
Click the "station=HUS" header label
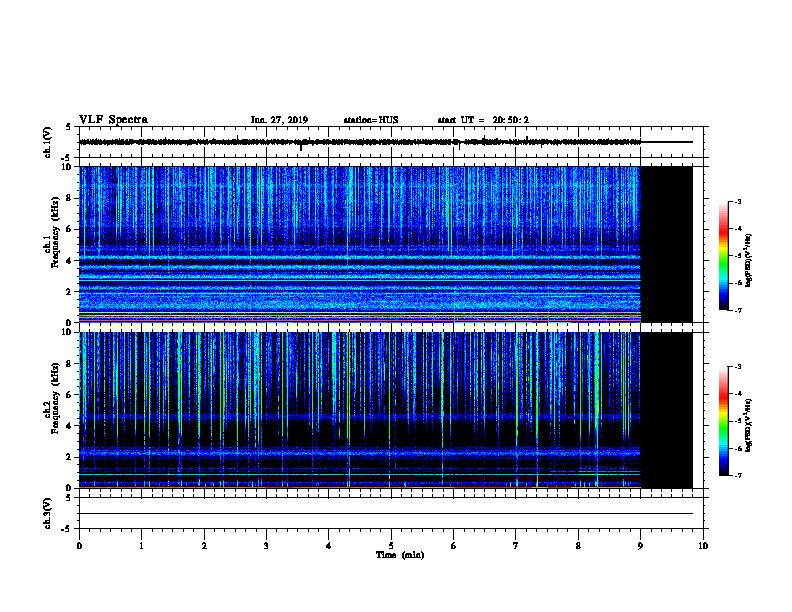(x=371, y=120)
